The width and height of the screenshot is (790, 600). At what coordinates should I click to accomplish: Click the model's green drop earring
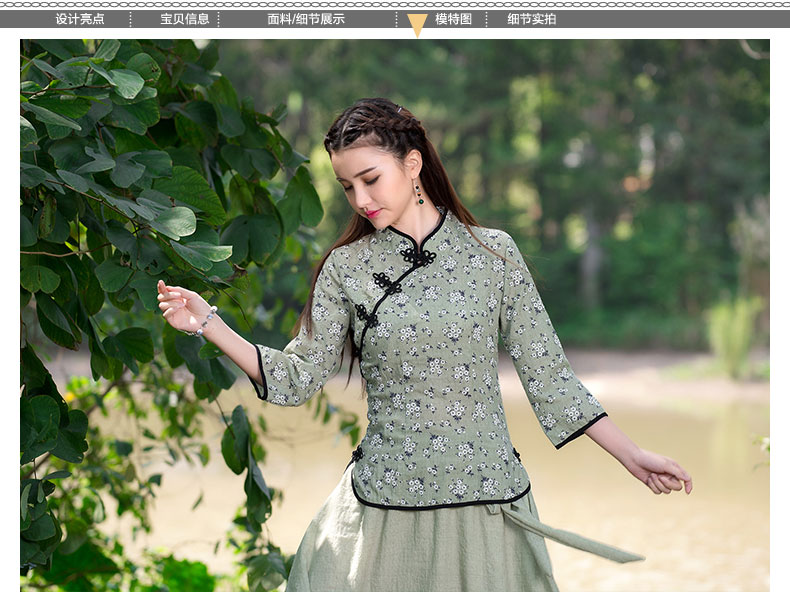[x=419, y=193]
